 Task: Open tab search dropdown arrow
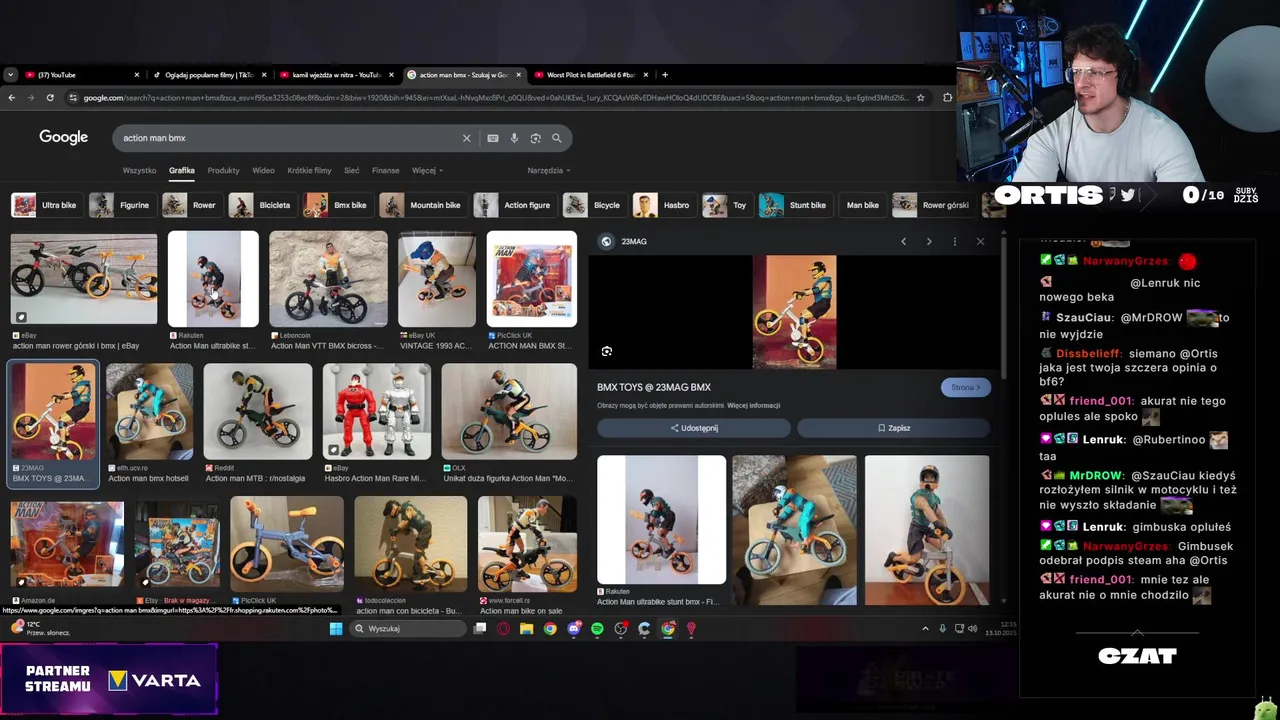point(10,75)
